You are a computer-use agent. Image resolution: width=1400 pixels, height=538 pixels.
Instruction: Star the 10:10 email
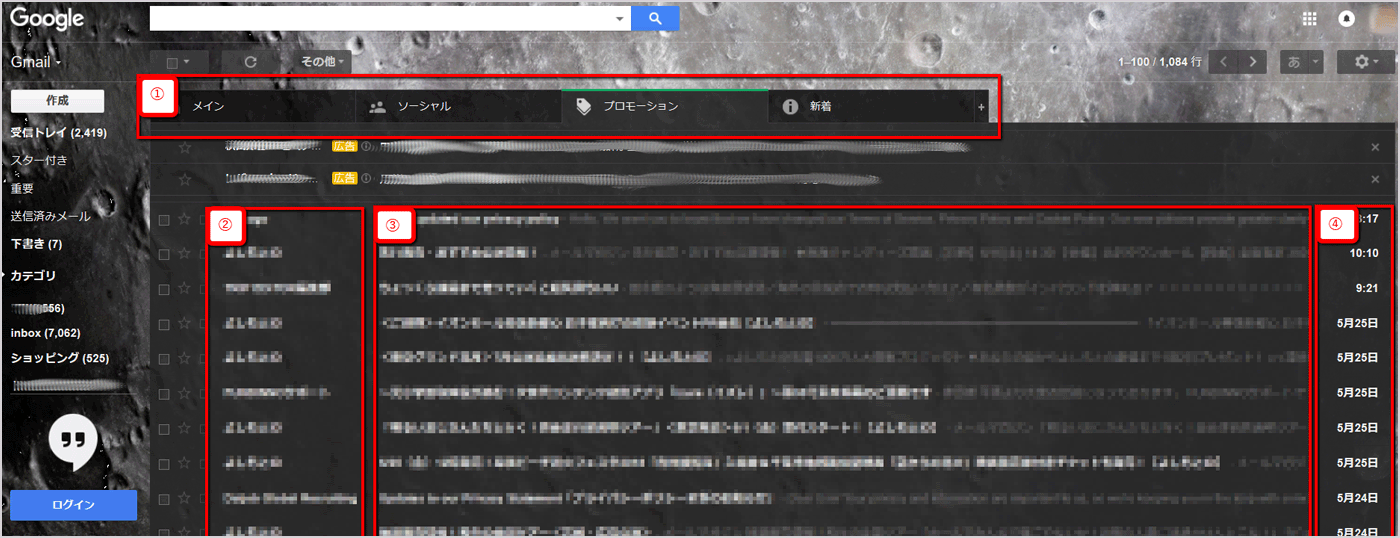(x=184, y=254)
